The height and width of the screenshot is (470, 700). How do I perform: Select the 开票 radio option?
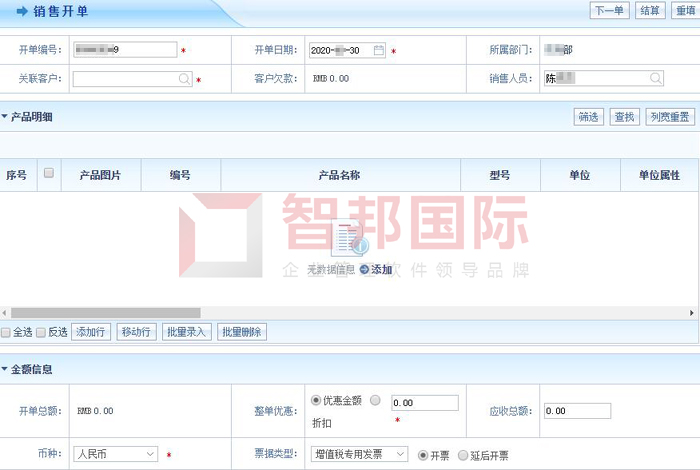423,455
